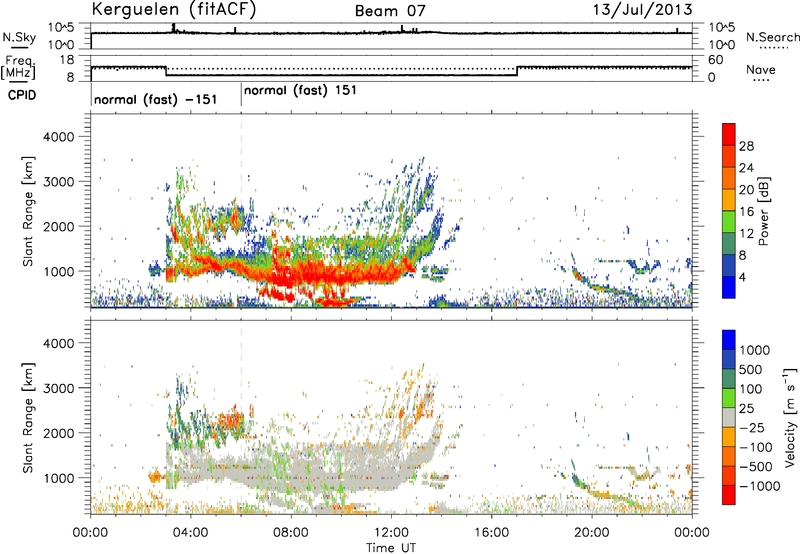Click the '-25' tick on Velocity colorbar
800x554 pixels.
752,427
